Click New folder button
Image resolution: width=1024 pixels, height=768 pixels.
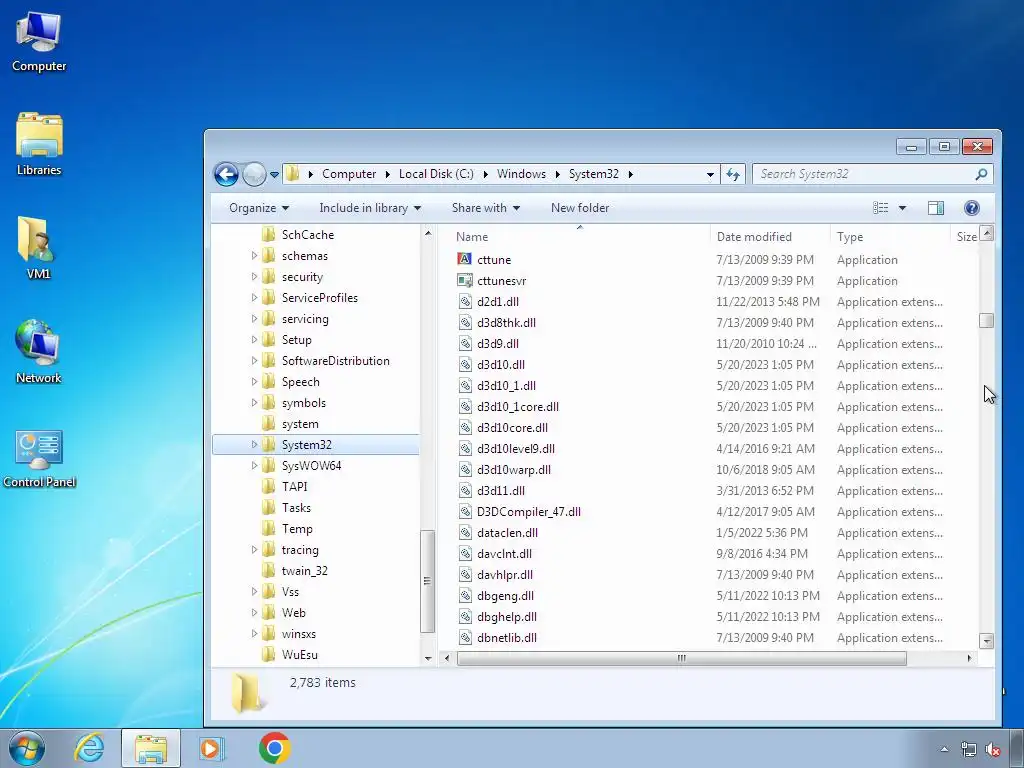click(580, 208)
